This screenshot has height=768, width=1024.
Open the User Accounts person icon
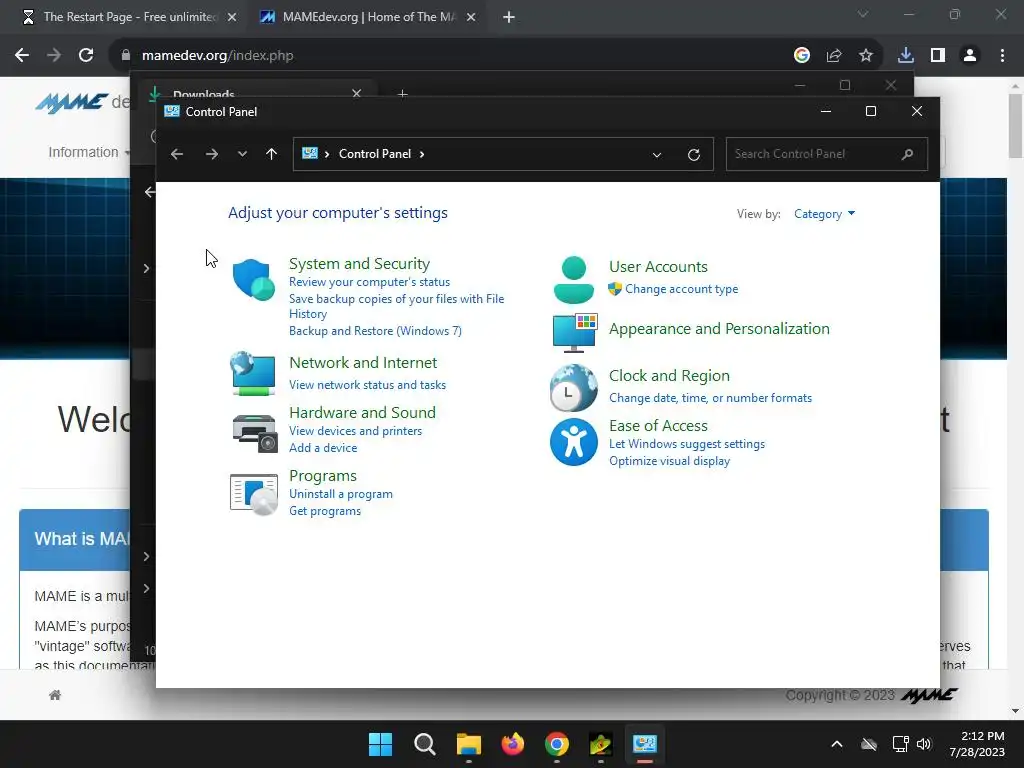tap(573, 280)
